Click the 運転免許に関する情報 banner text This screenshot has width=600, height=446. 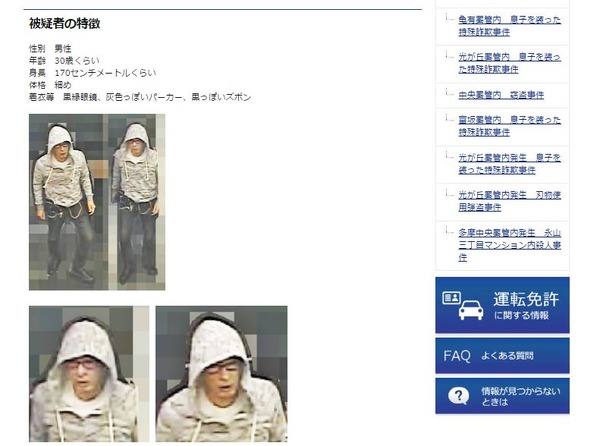pos(526,306)
